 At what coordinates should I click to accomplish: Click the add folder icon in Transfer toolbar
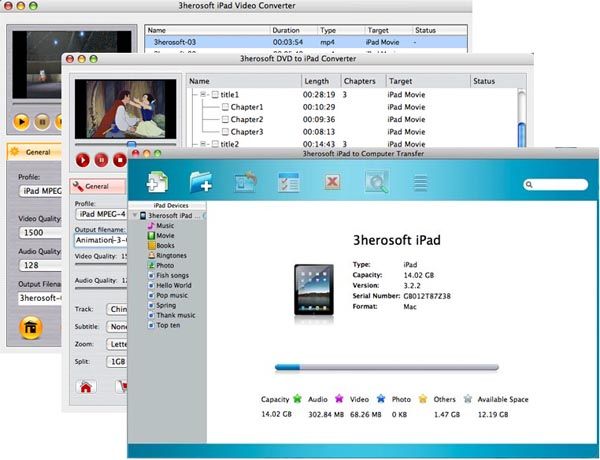[201, 181]
